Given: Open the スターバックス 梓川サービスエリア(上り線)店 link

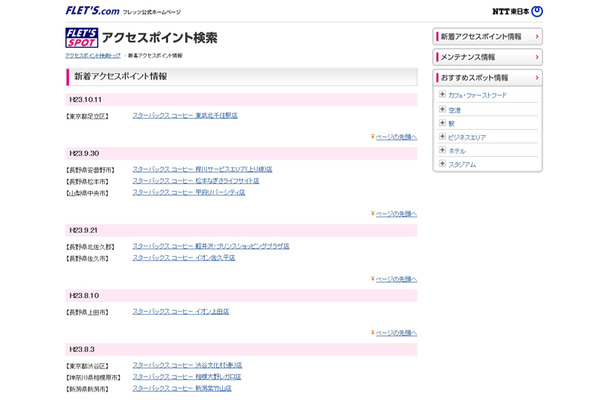Looking at the screenshot, I should pyautogui.click(x=202, y=169).
